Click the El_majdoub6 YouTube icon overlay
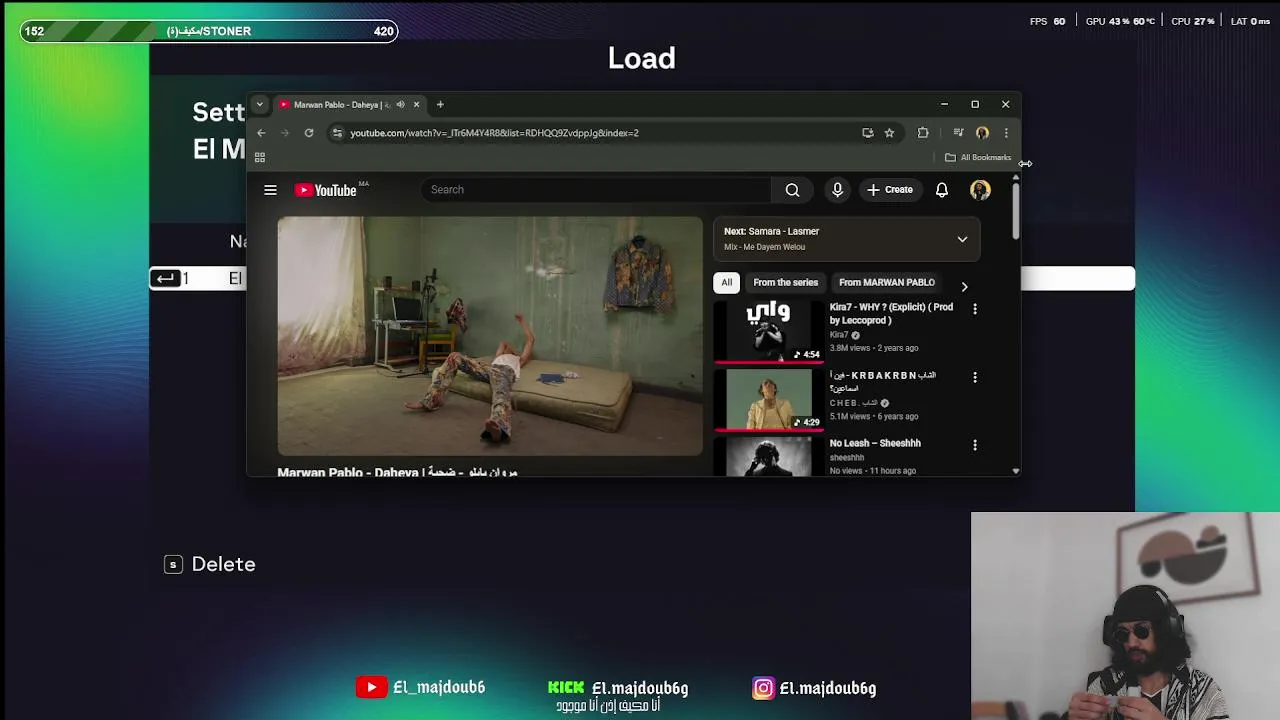 pyautogui.click(x=371, y=687)
